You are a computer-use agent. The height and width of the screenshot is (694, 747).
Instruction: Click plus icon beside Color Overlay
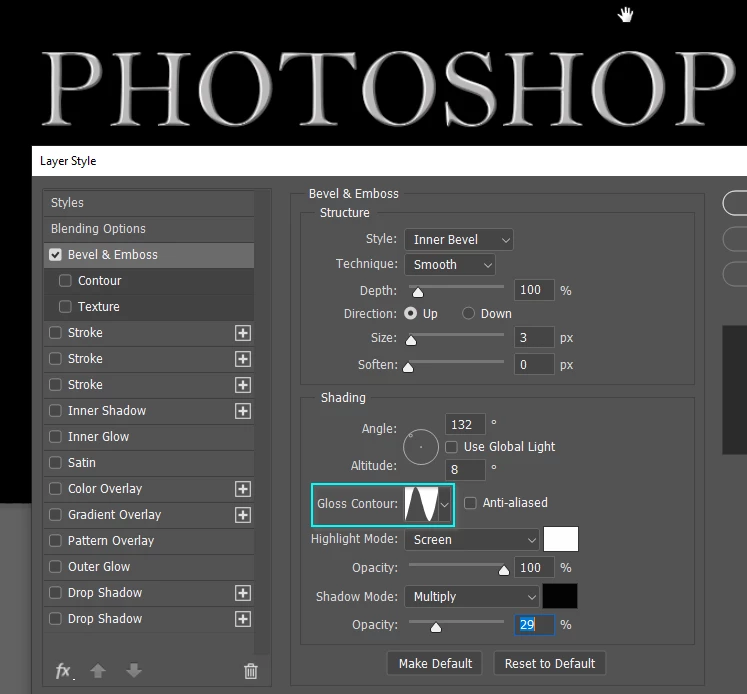coord(243,489)
